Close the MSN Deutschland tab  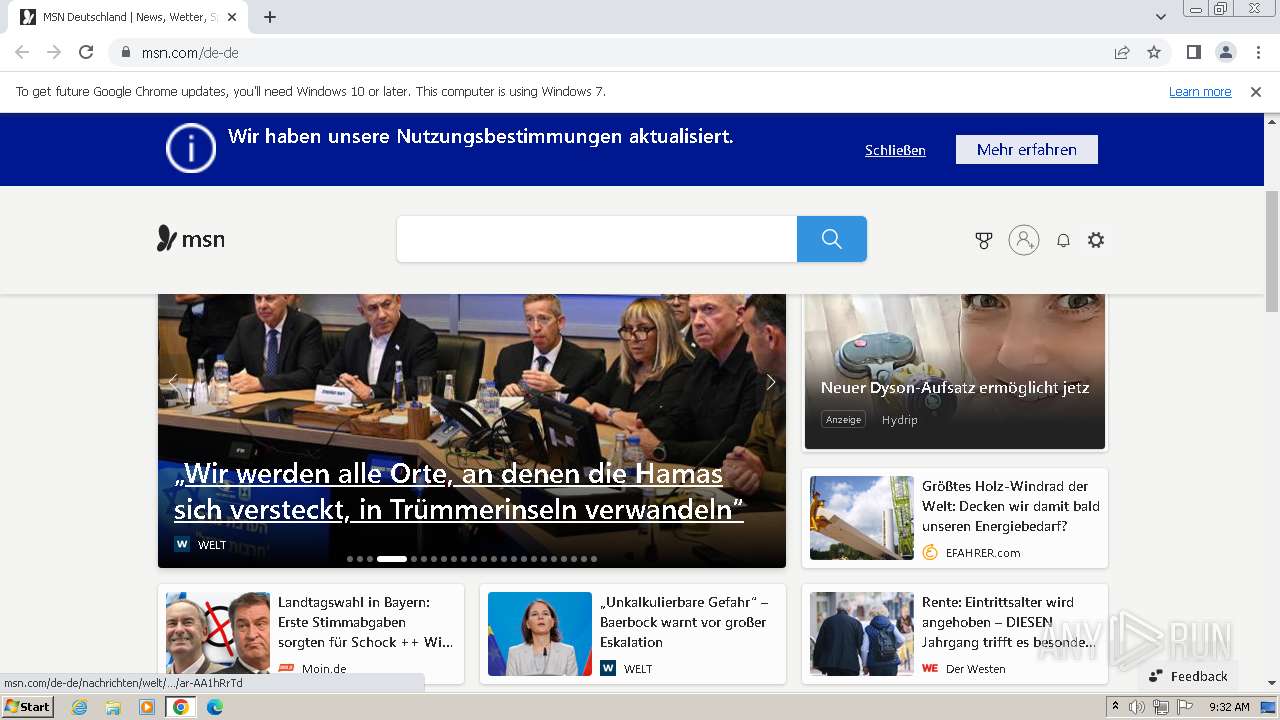232,17
